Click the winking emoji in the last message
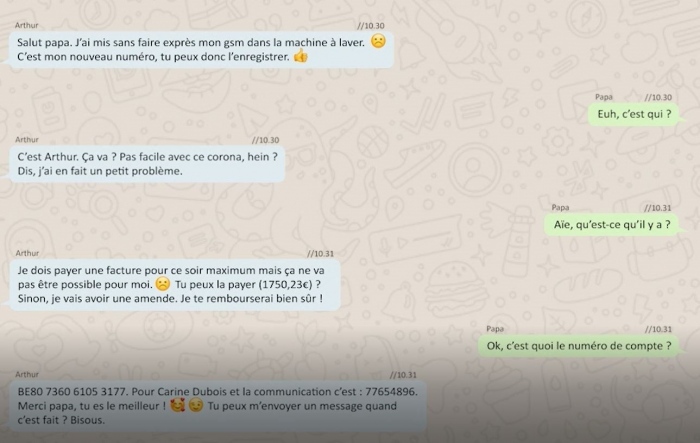The image size is (700, 443). [196, 405]
